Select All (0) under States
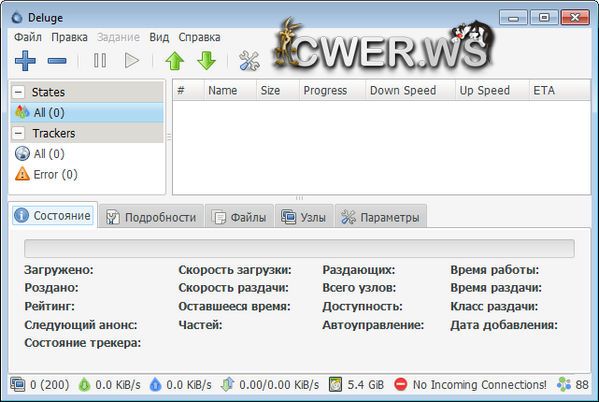This screenshot has height=402, width=599. (x=87, y=112)
